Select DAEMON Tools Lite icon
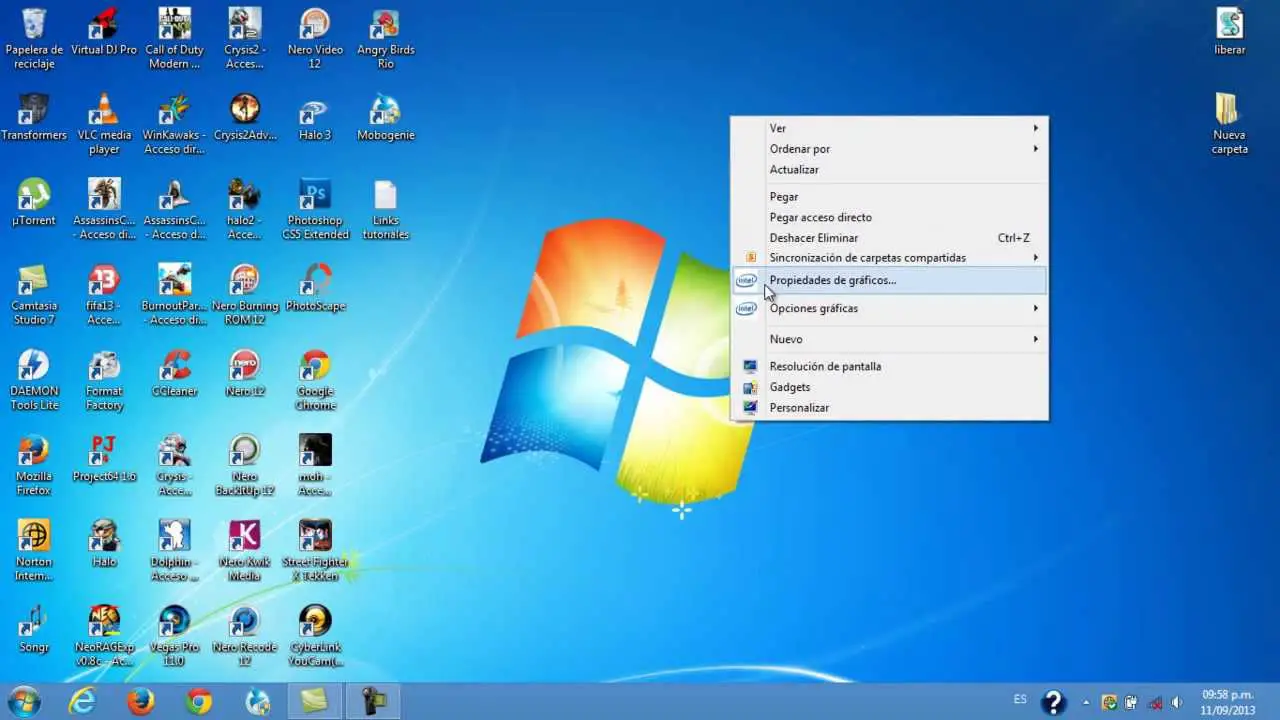The image size is (1280, 720). (x=34, y=381)
